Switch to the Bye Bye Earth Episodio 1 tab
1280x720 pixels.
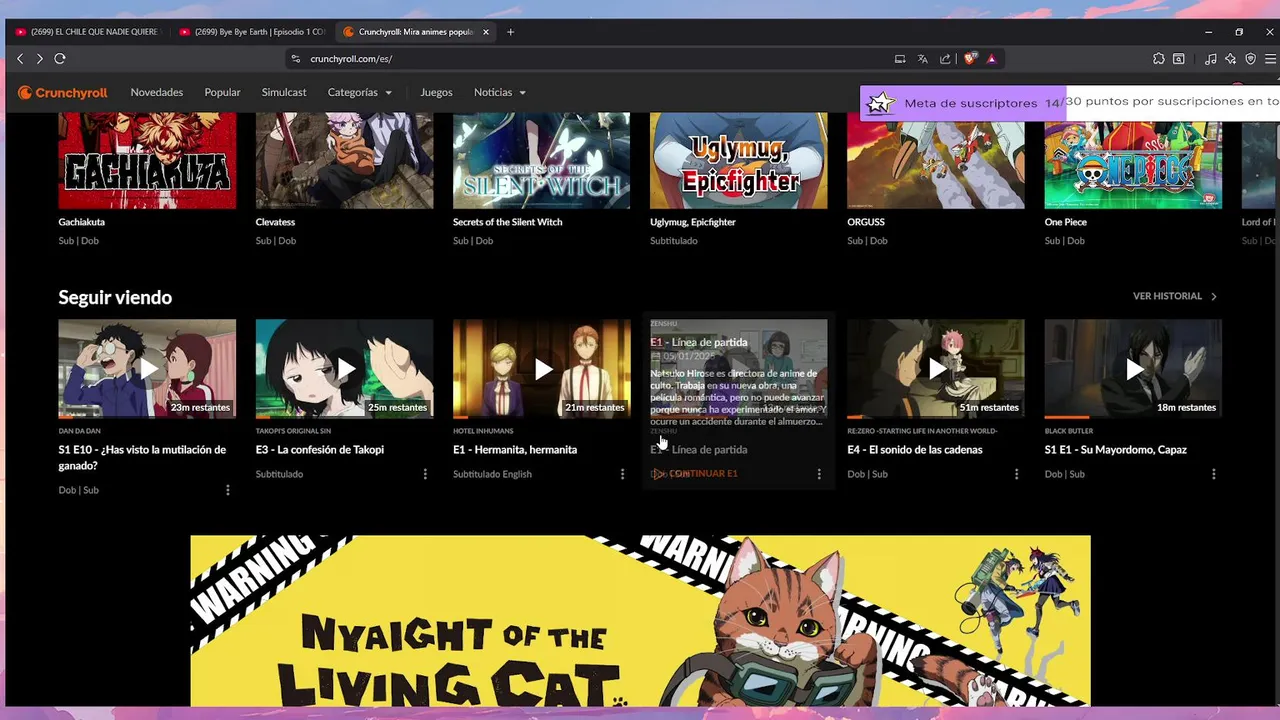tap(253, 32)
